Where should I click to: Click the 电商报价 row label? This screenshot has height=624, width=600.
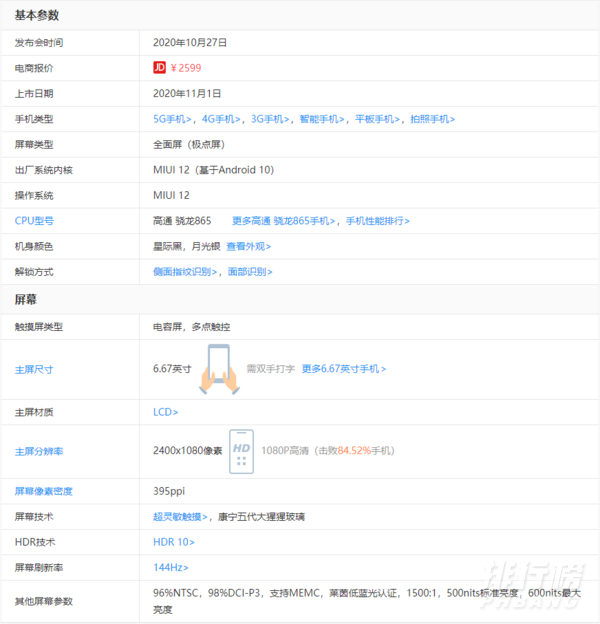[x=34, y=68]
